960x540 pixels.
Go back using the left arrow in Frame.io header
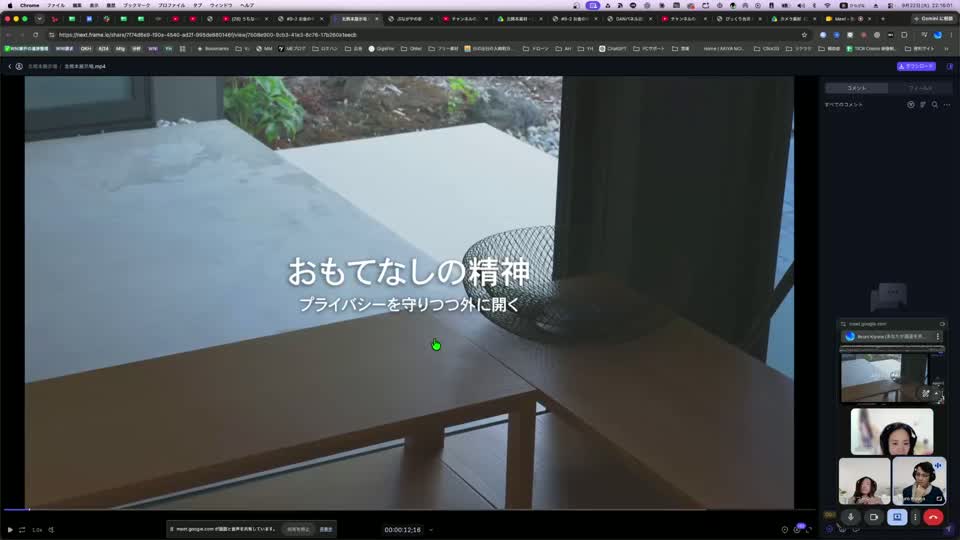tap(10, 66)
